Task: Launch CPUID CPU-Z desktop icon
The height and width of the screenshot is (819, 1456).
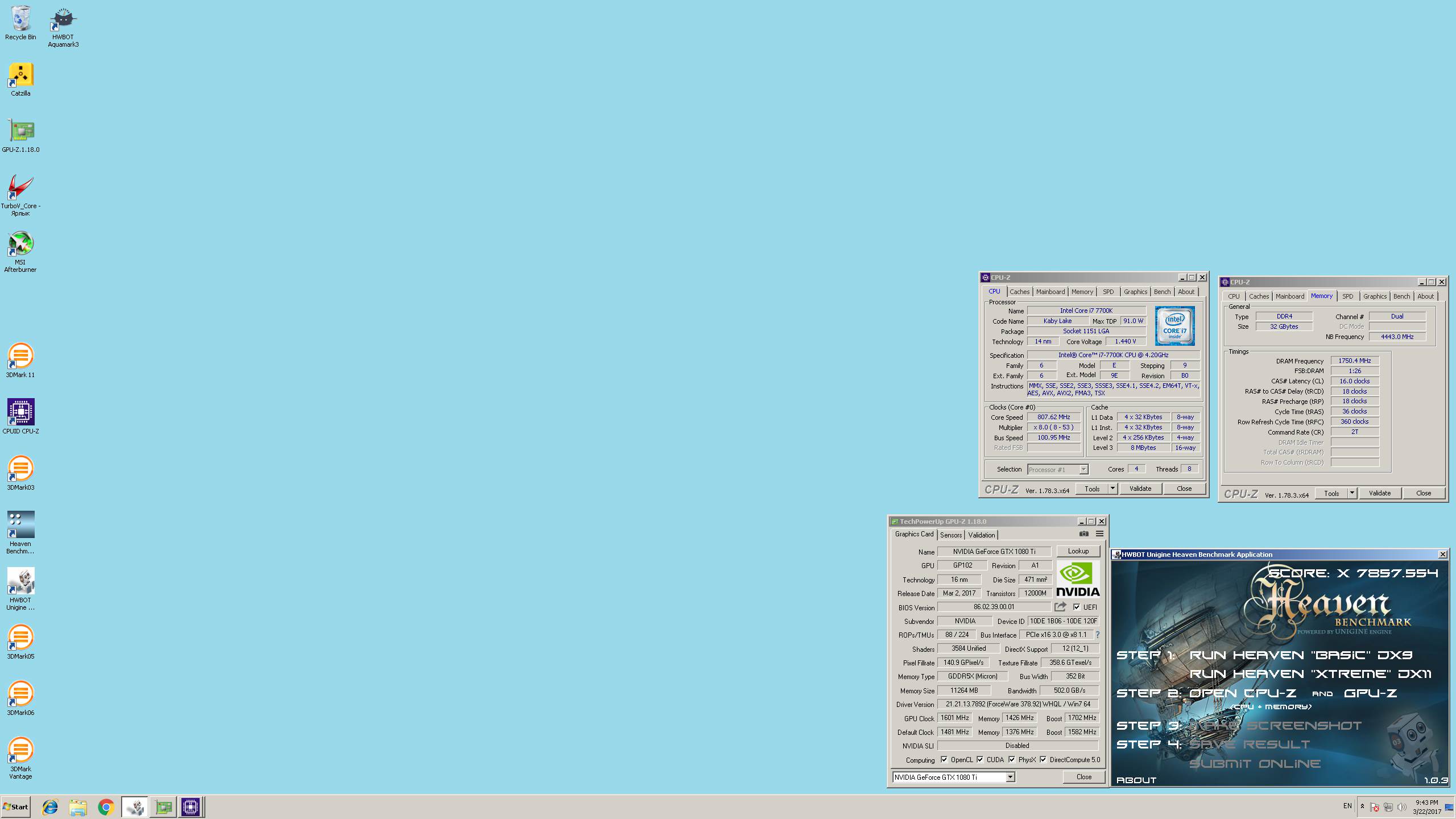Action: tap(20, 417)
